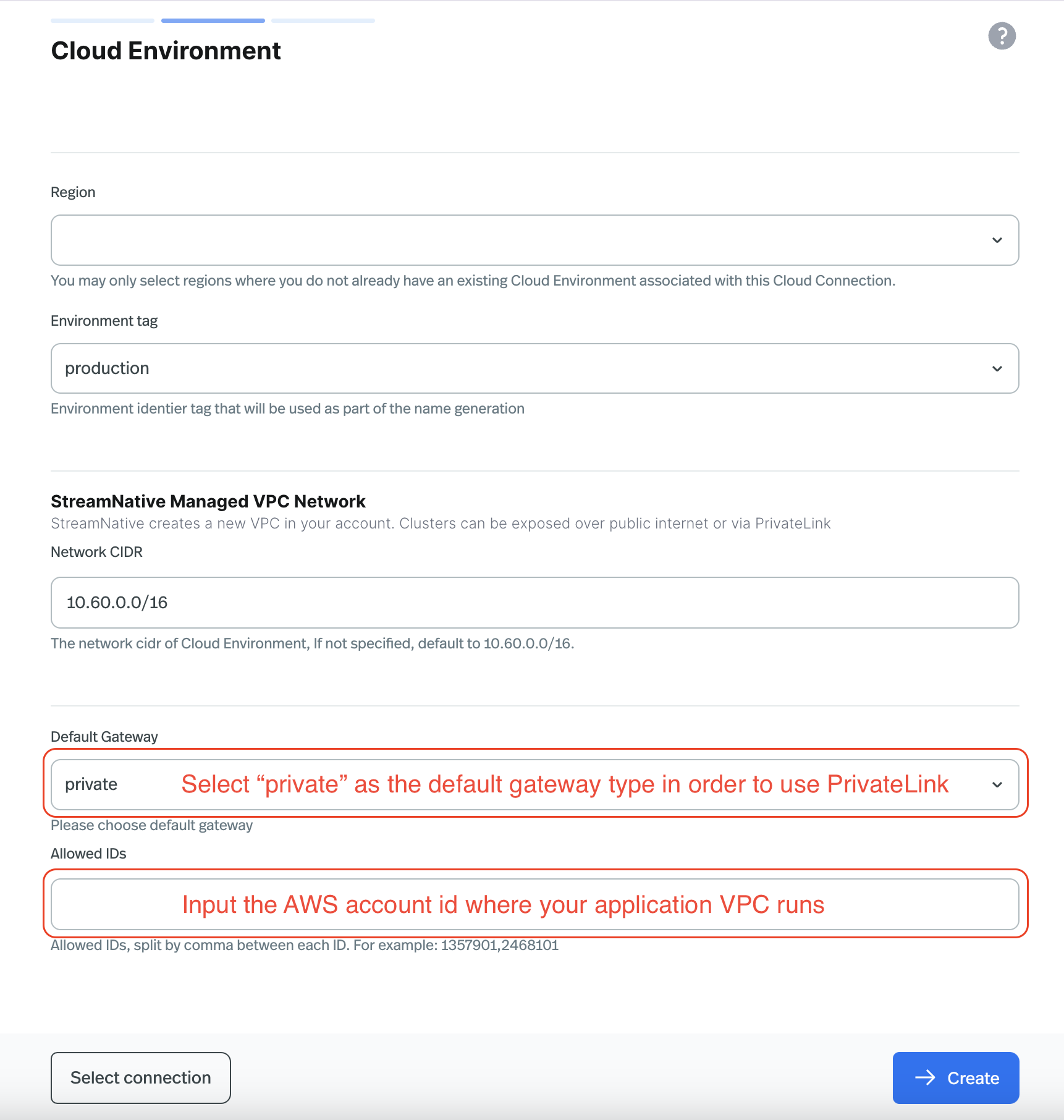Select the private value in Default Gateway

(x=91, y=784)
